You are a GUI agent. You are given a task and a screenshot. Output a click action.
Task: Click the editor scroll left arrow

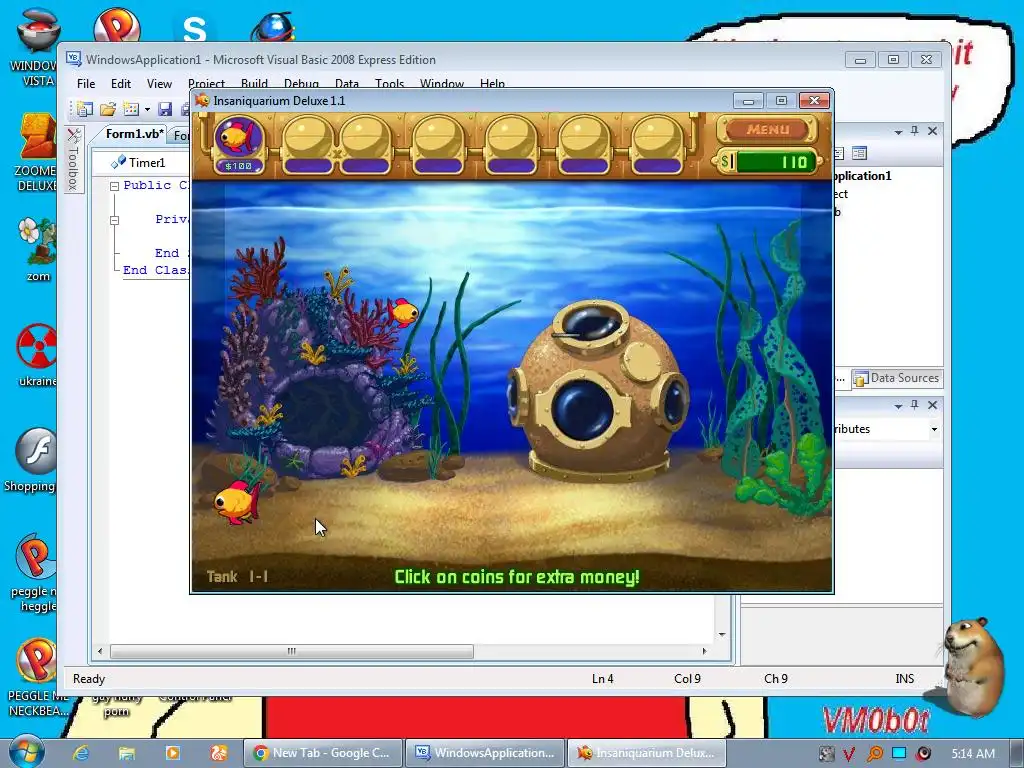tap(100, 651)
